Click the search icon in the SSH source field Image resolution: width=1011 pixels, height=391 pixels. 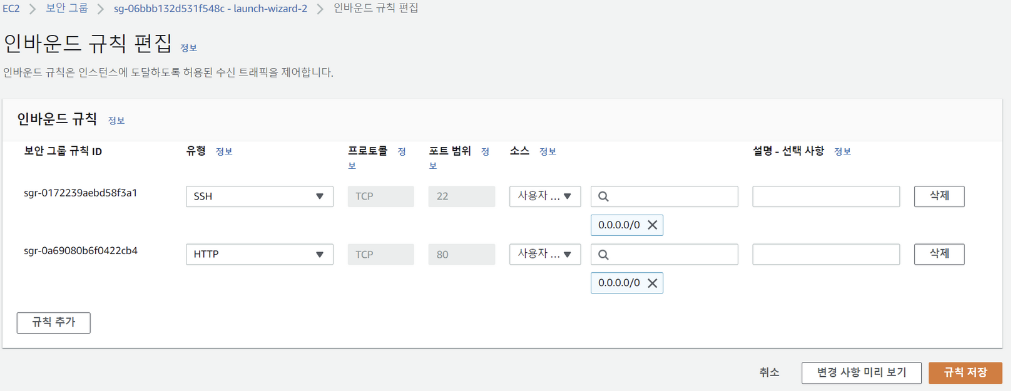tap(604, 197)
